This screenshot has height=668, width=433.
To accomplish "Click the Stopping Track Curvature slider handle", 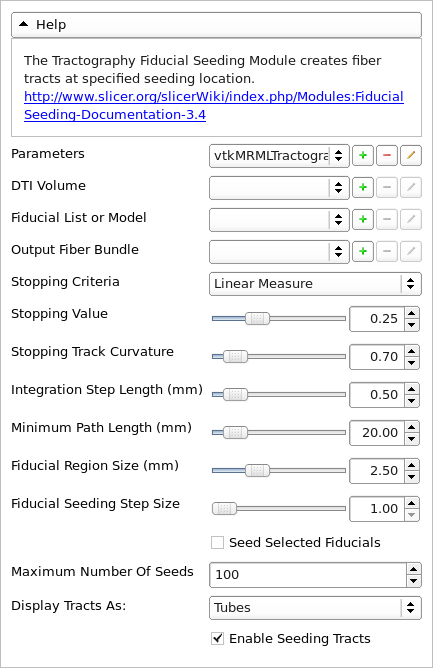I will tap(236, 356).
